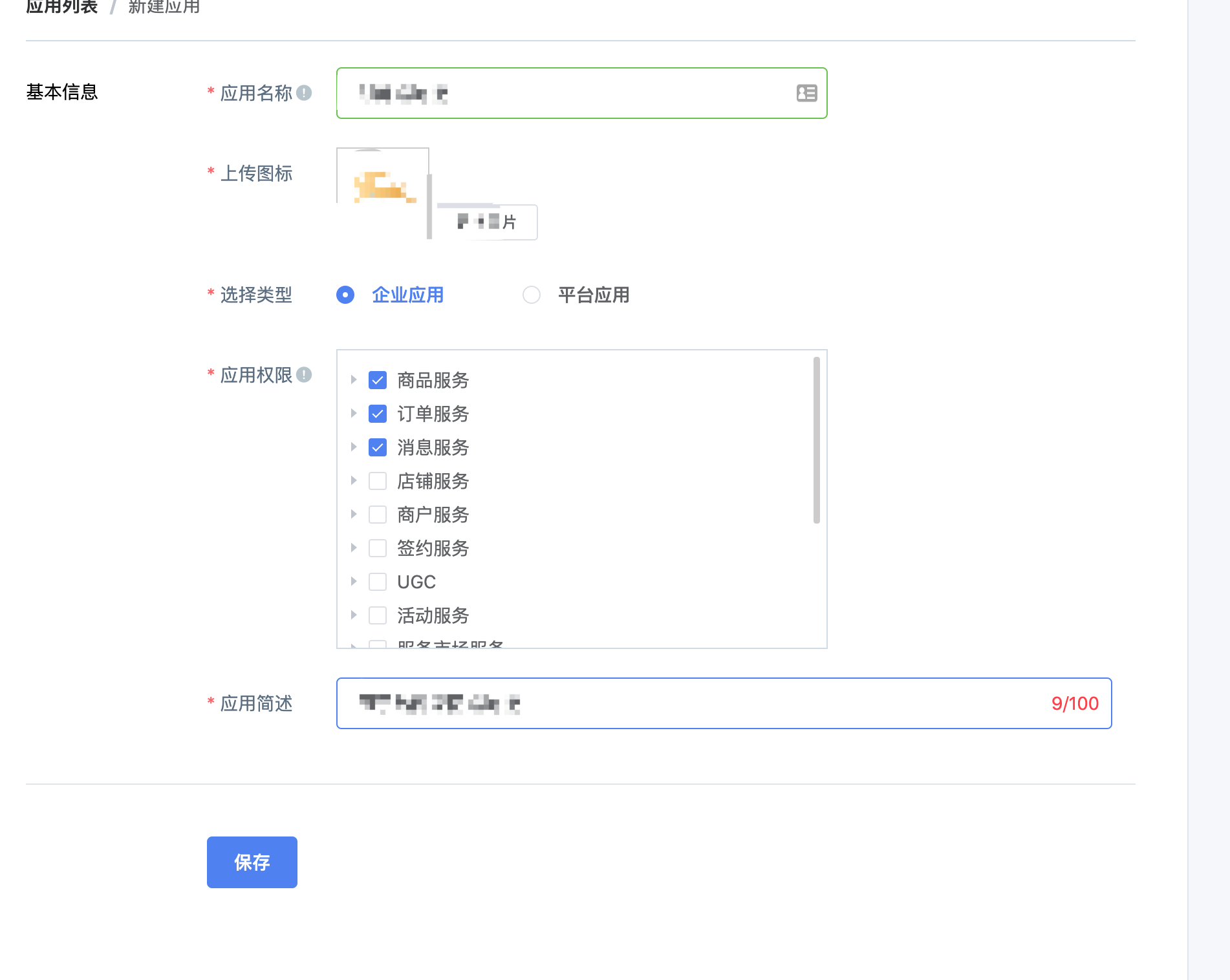Check the 签约服务 permission
This screenshot has height=980, width=1230.
pyautogui.click(x=377, y=548)
